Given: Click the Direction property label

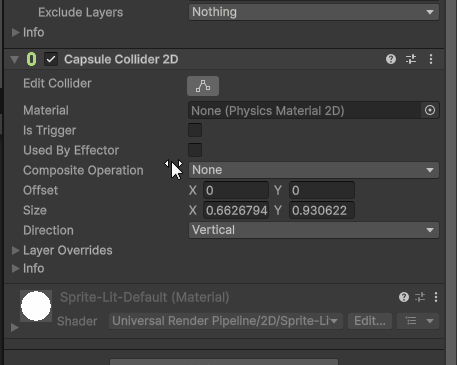Looking at the screenshot, I should (x=48, y=230).
